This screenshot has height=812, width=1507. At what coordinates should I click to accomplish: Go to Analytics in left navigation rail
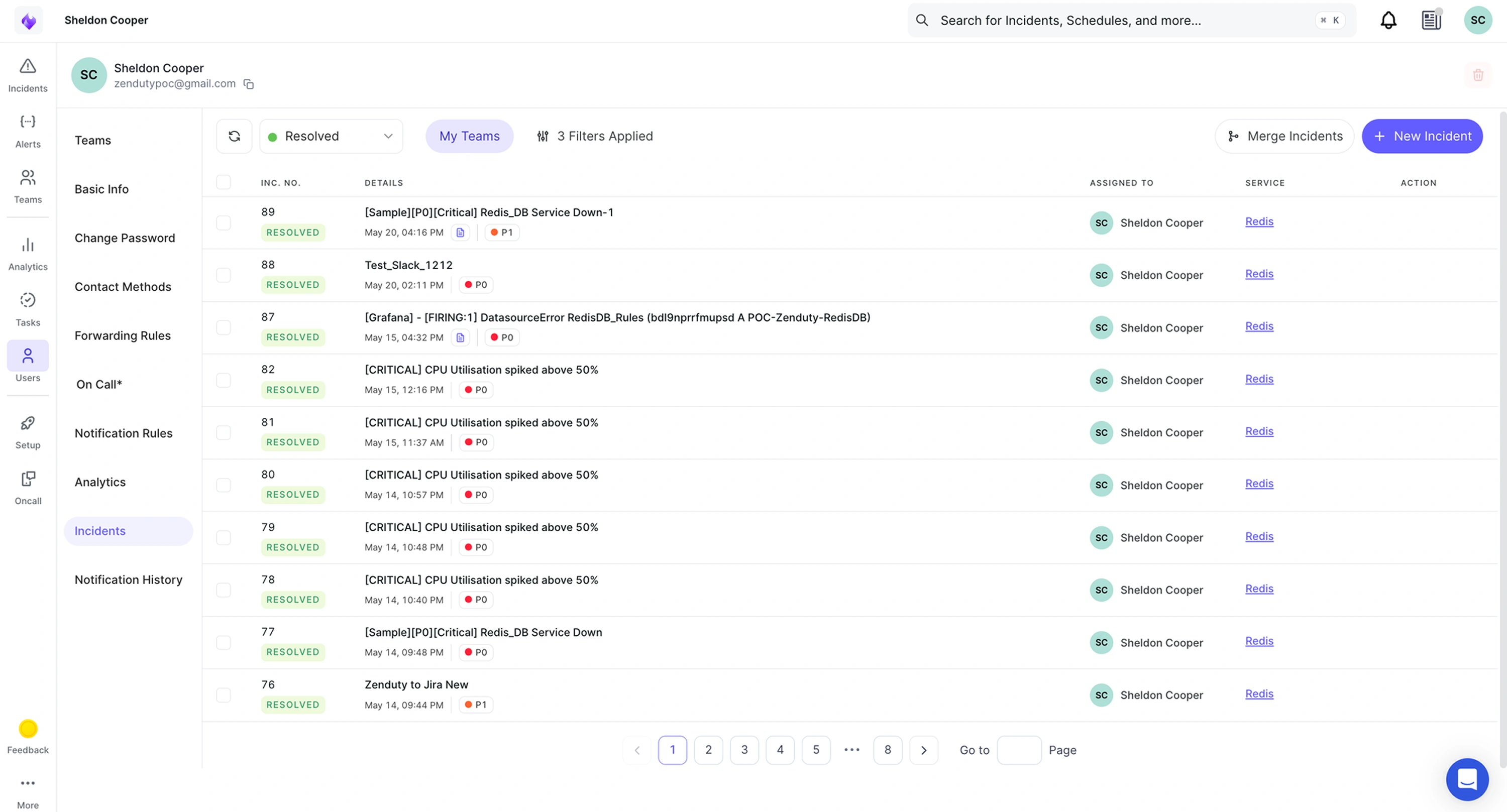pyautogui.click(x=28, y=254)
